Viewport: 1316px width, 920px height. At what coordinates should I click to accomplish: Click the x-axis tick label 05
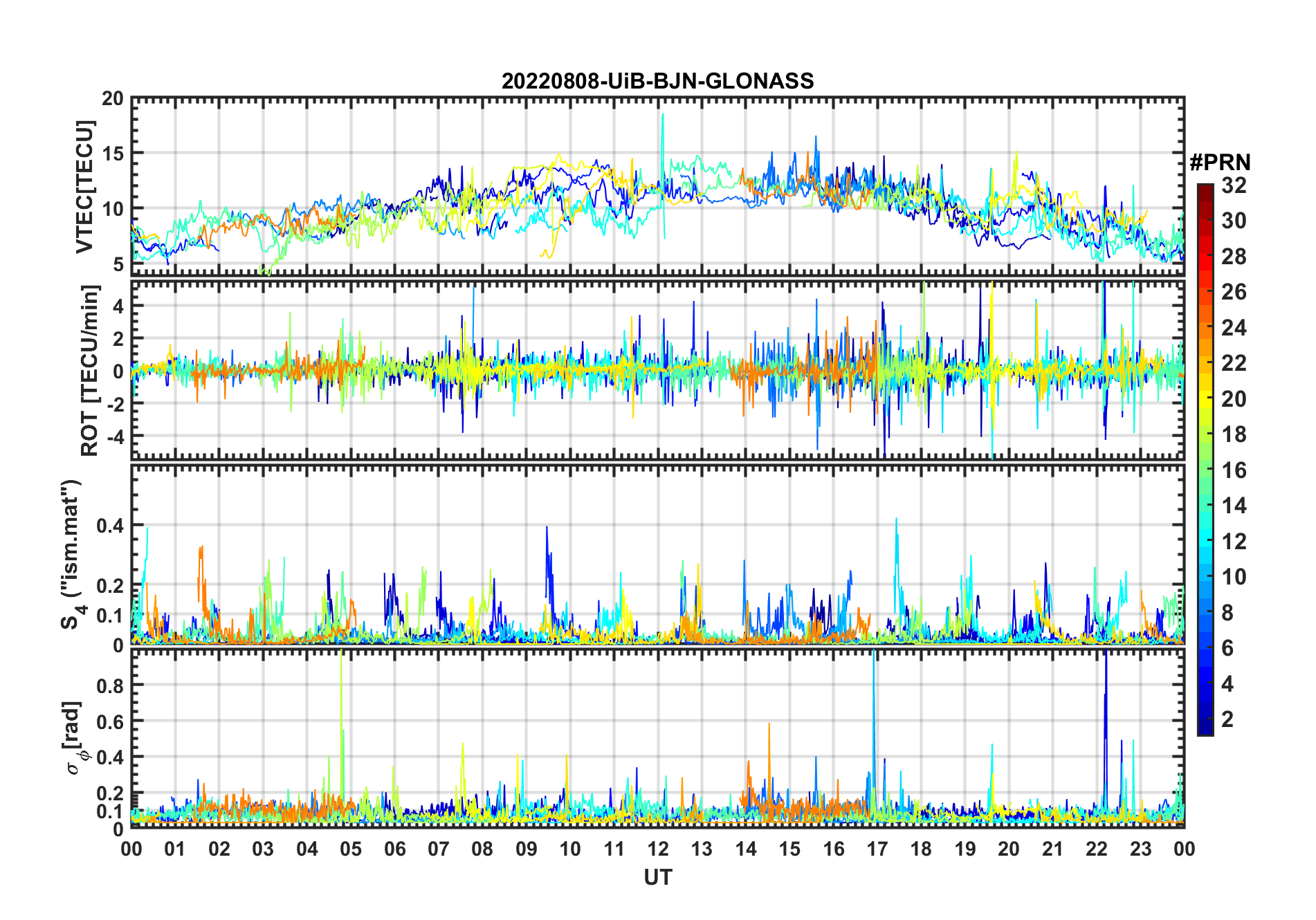[351, 849]
